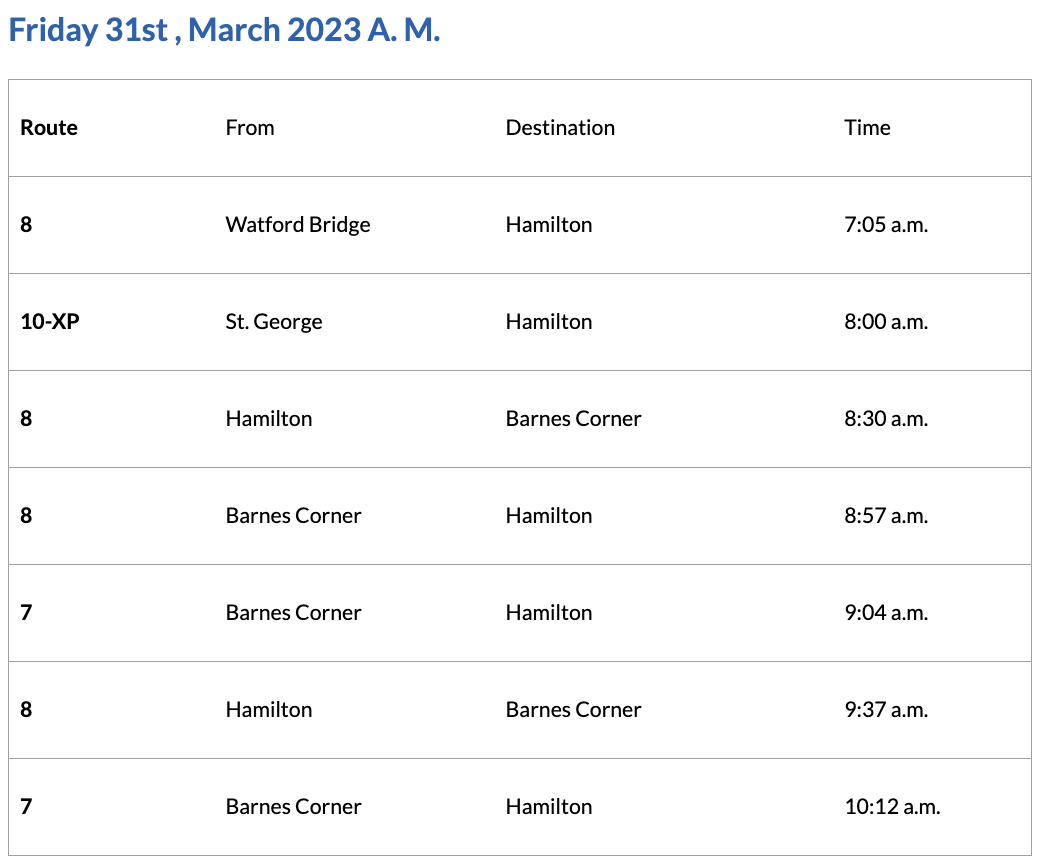Click the From column header

pos(250,128)
